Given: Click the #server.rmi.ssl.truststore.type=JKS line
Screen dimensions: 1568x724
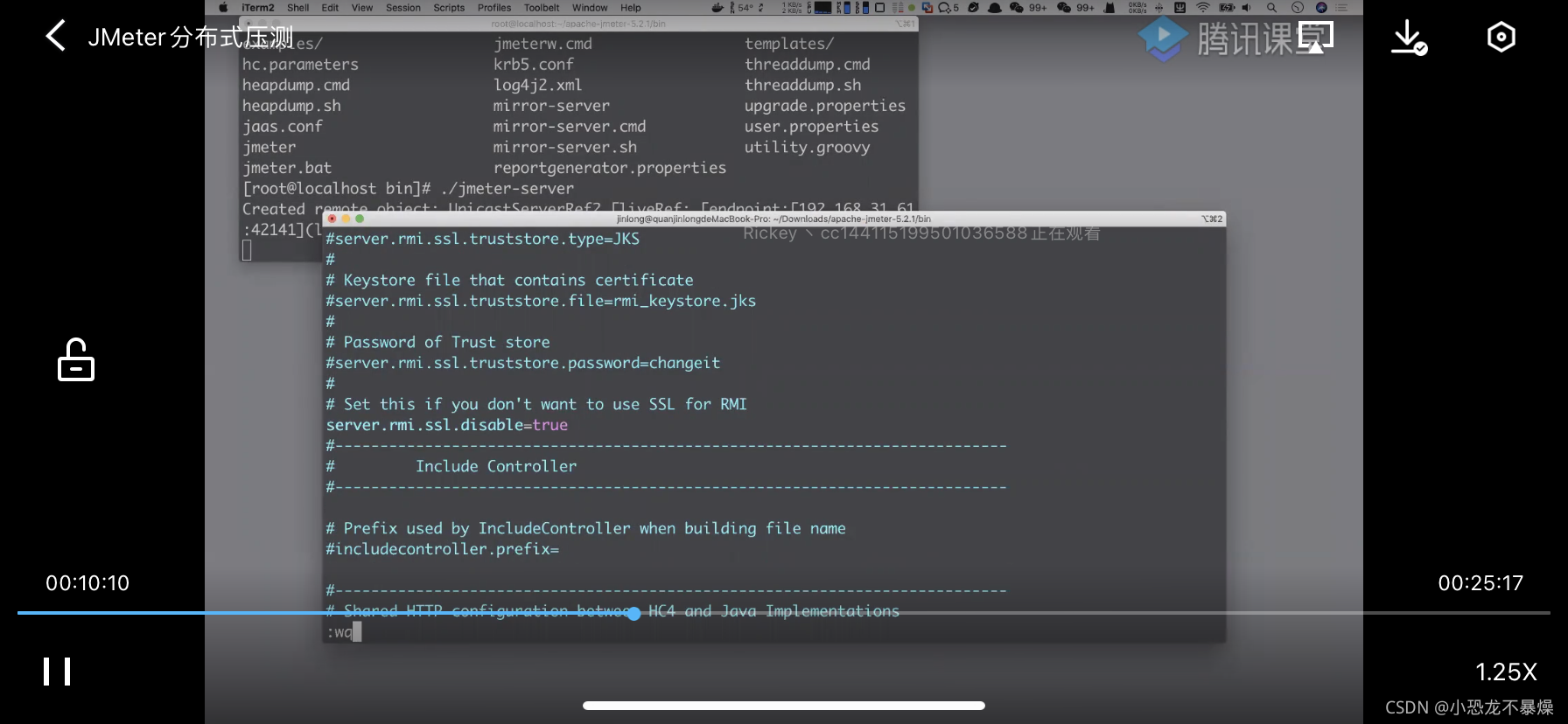Looking at the screenshot, I should click(482, 239).
